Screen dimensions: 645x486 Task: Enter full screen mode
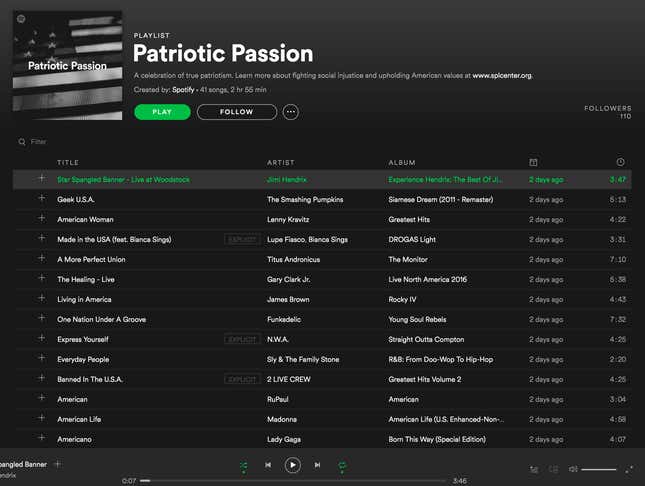pos(629,469)
